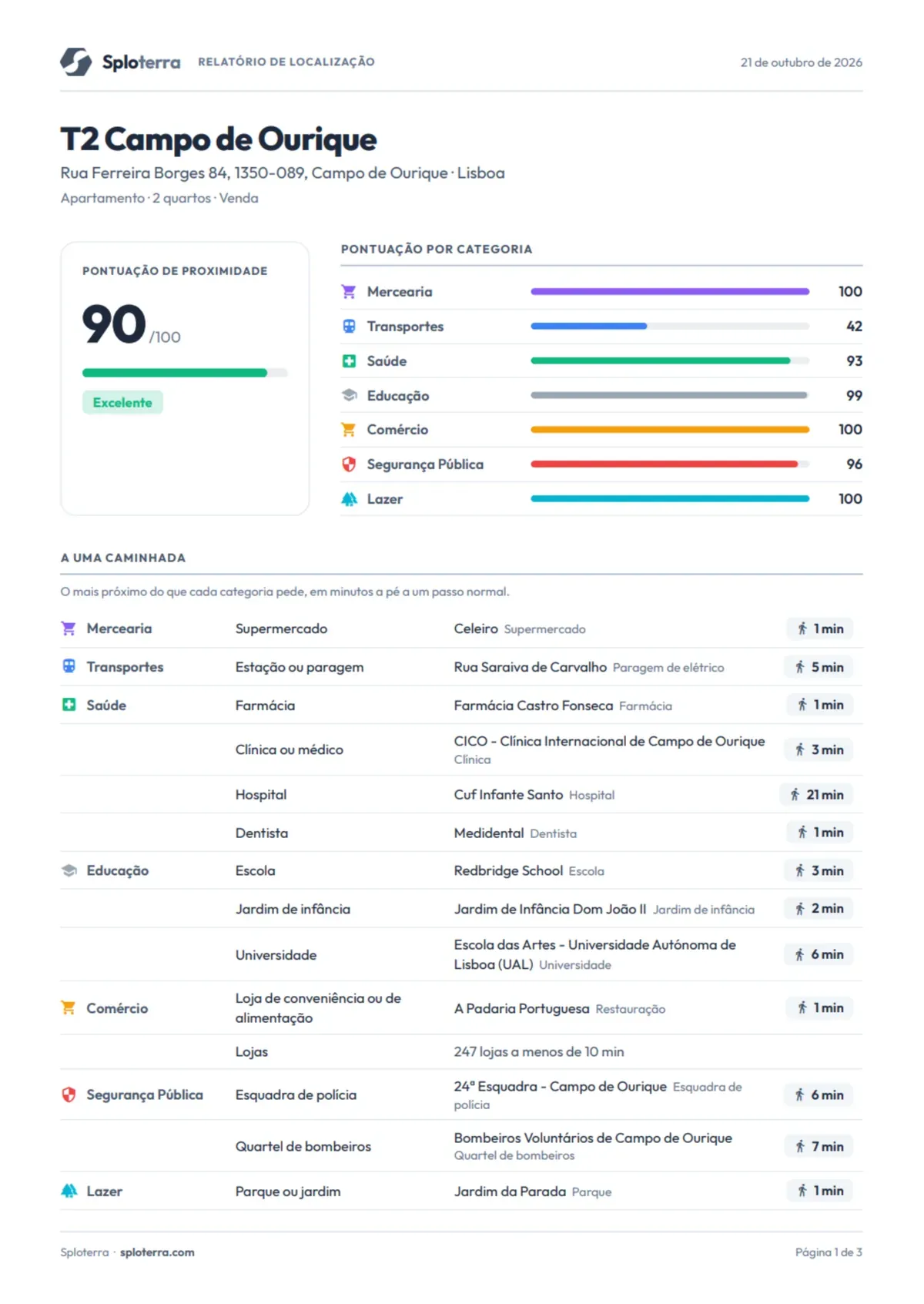Click the Jardim de Infância Dom João II entry
Screen dimensions: 924x1304
(550, 909)
